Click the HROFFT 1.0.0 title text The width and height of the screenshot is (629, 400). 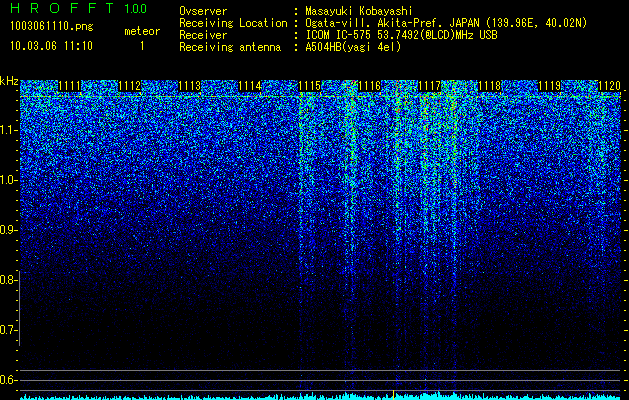(79, 8)
